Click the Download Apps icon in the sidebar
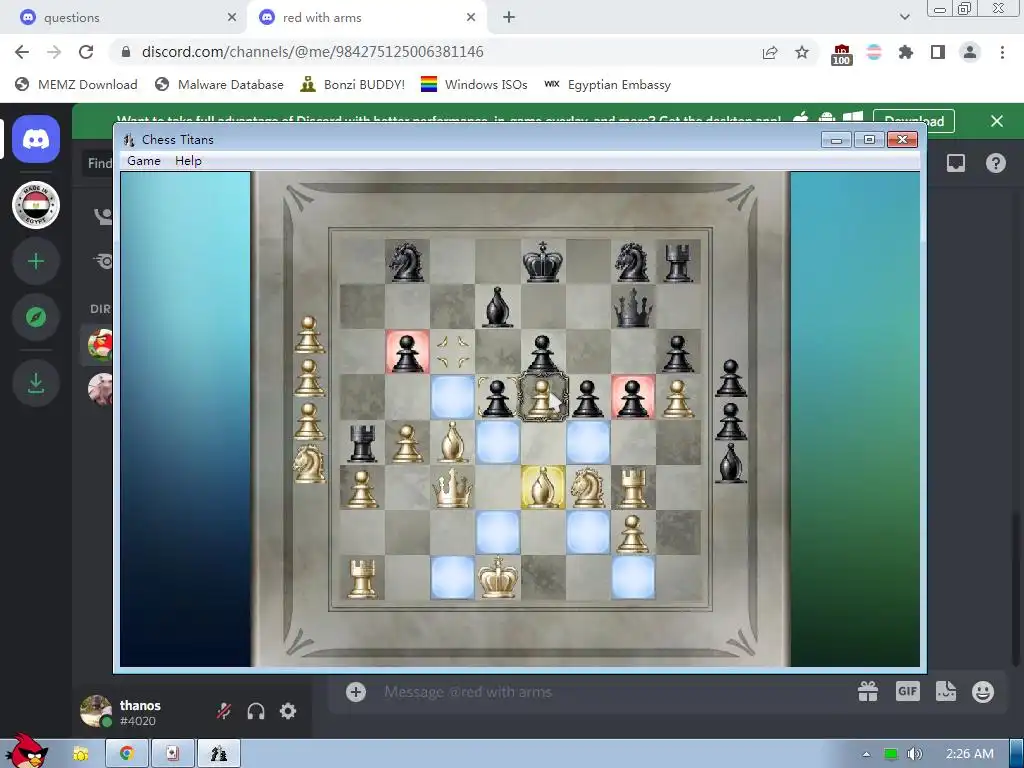 pos(36,383)
